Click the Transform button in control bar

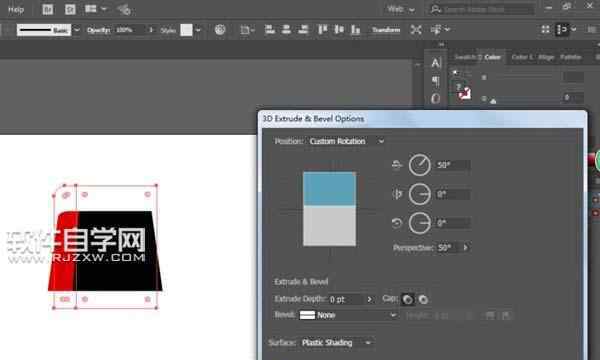pos(386,29)
